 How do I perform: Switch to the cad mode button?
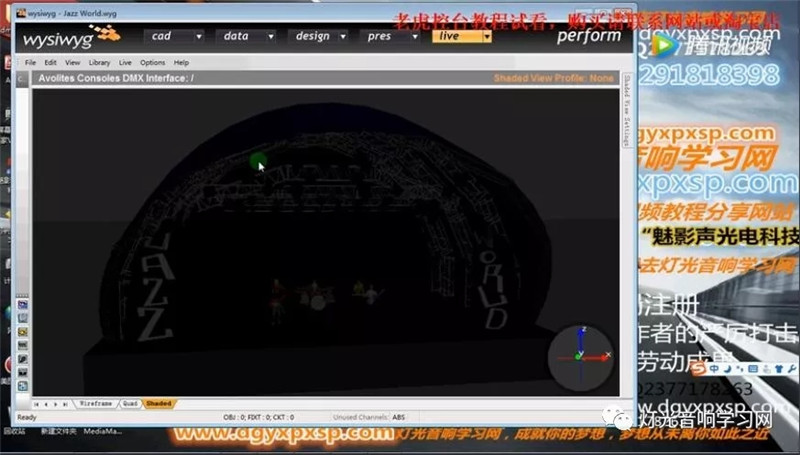point(168,36)
